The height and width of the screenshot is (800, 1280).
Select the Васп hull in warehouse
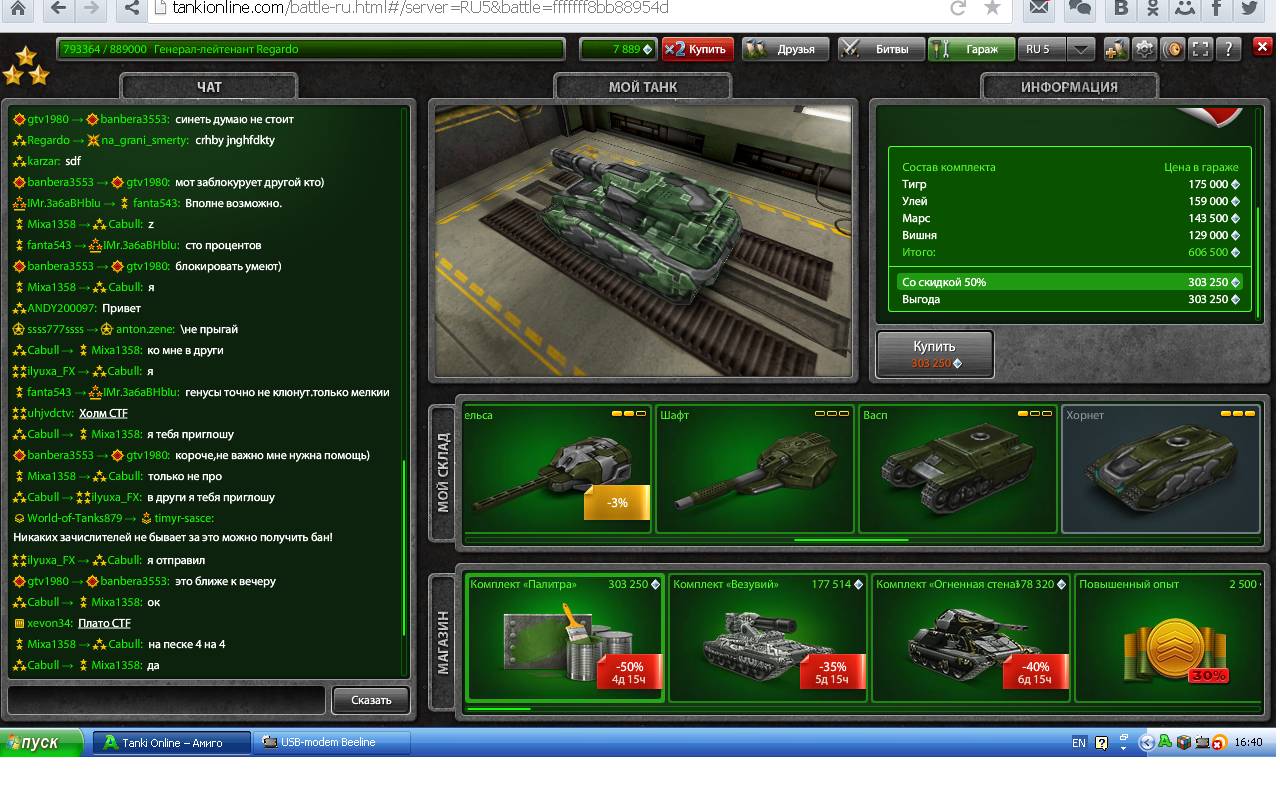click(x=958, y=469)
